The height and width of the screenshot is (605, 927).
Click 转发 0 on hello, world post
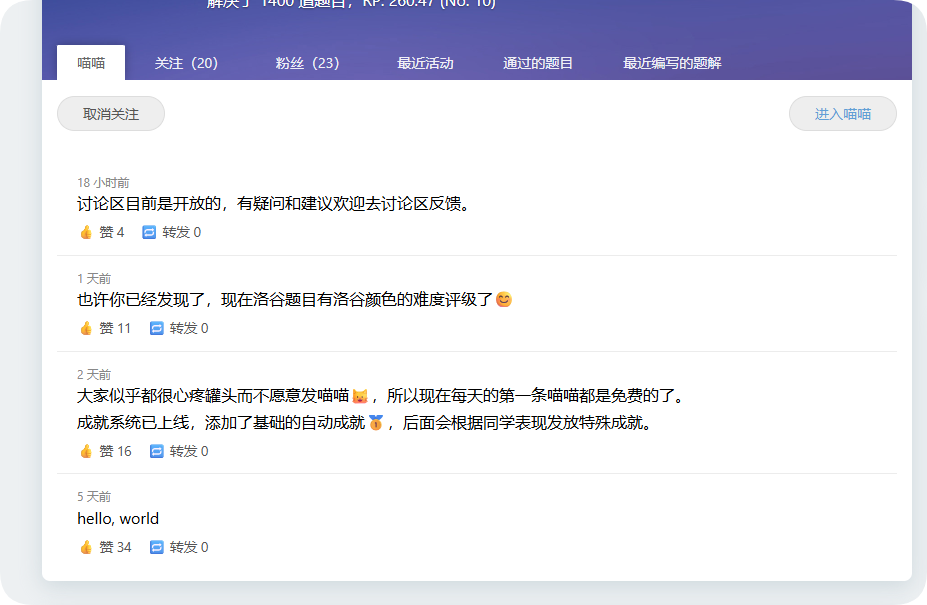click(189, 547)
